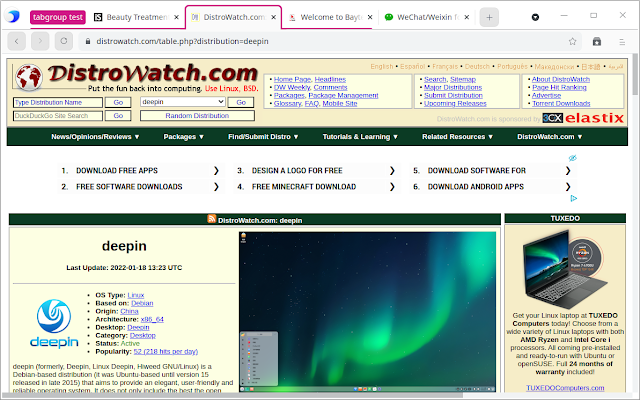Image resolution: width=640 pixels, height=400 pixels.
Task: Open the DW Weekly link
Action: coord(292,87)
